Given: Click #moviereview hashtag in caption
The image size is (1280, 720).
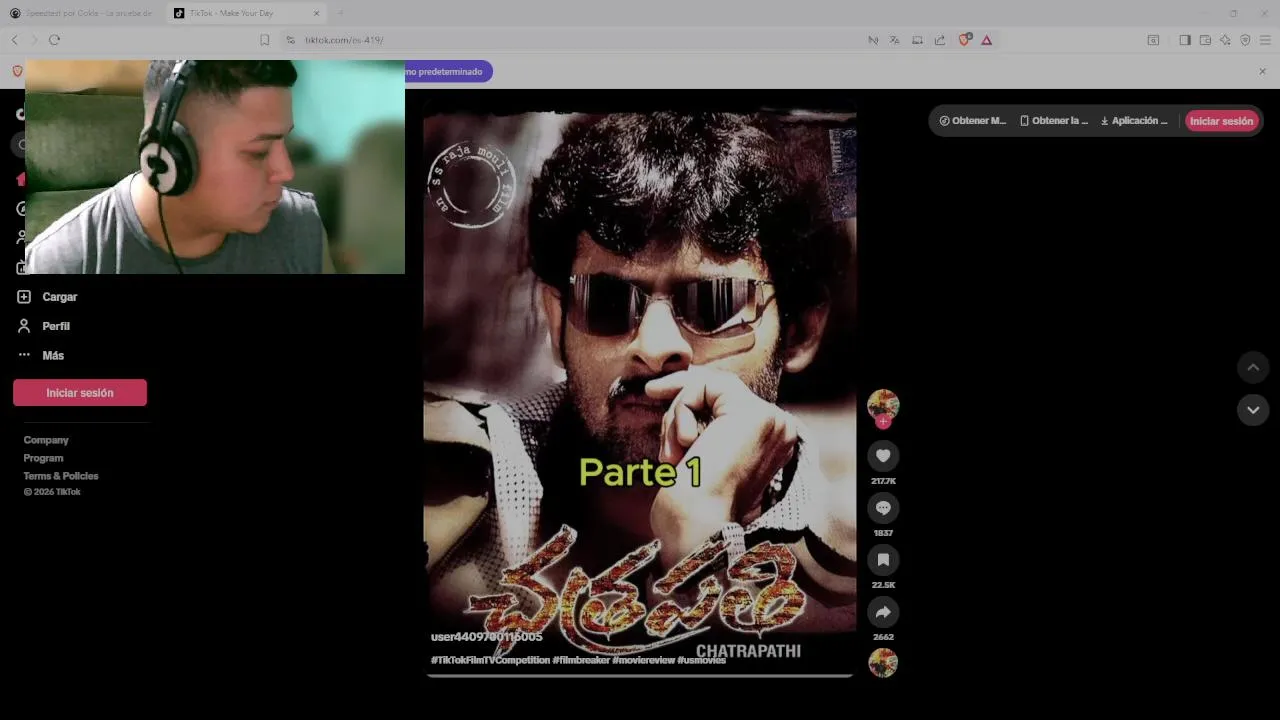Looking at the screenshot, I should pos(644,660).
